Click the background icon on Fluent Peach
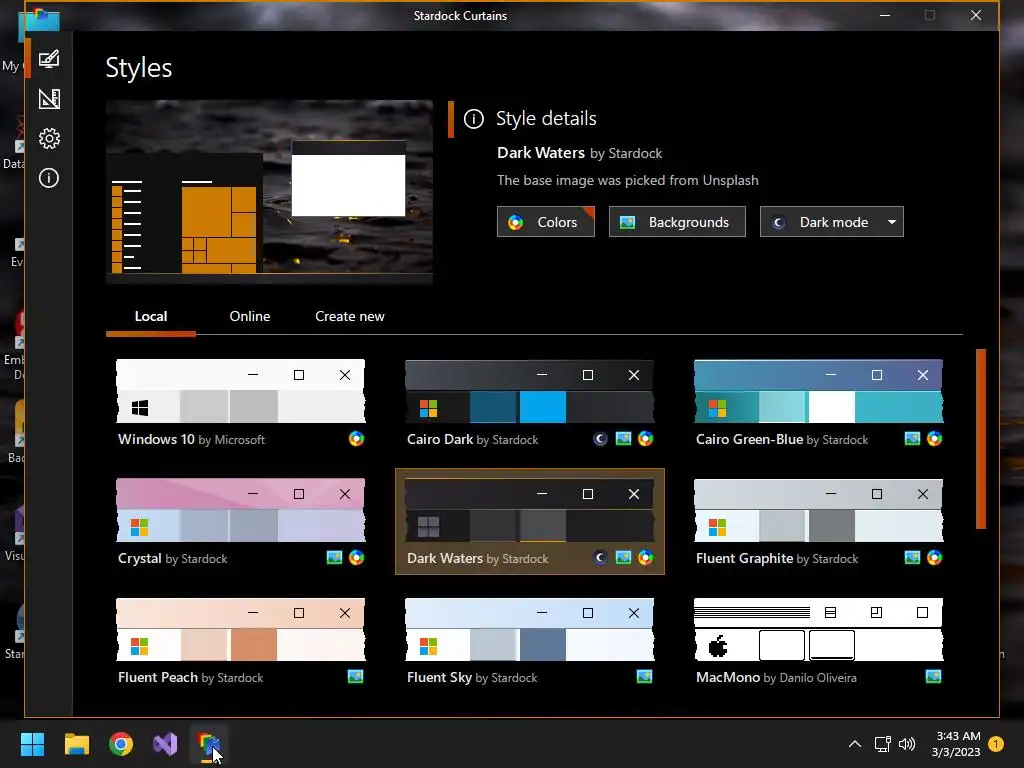The height and width of the screenshot is (768, 1024). (x=355, y=677)
